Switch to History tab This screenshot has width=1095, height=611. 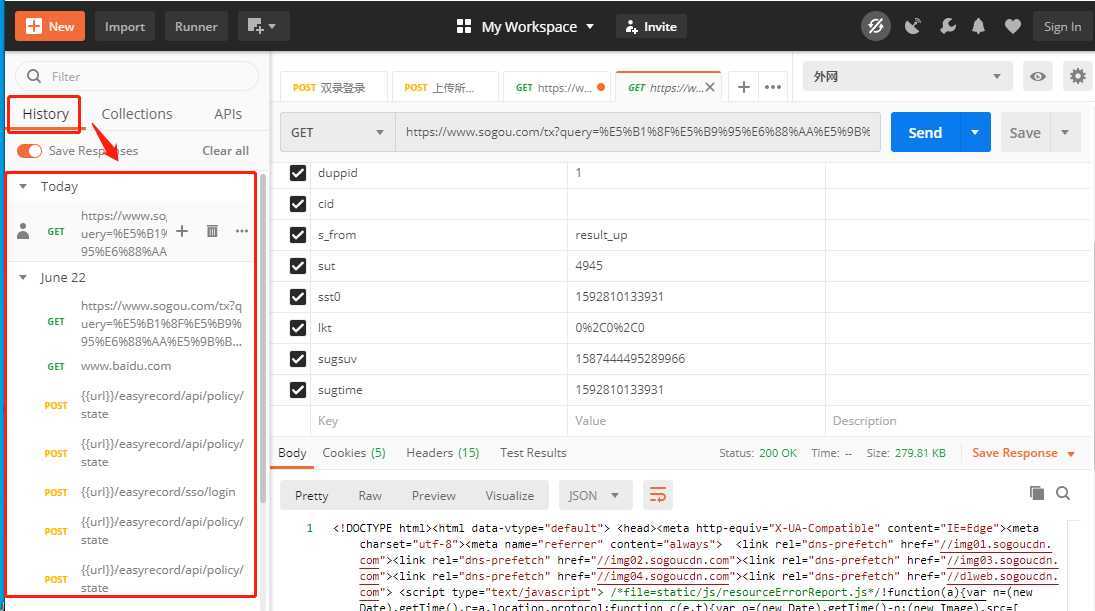(45, 114)
